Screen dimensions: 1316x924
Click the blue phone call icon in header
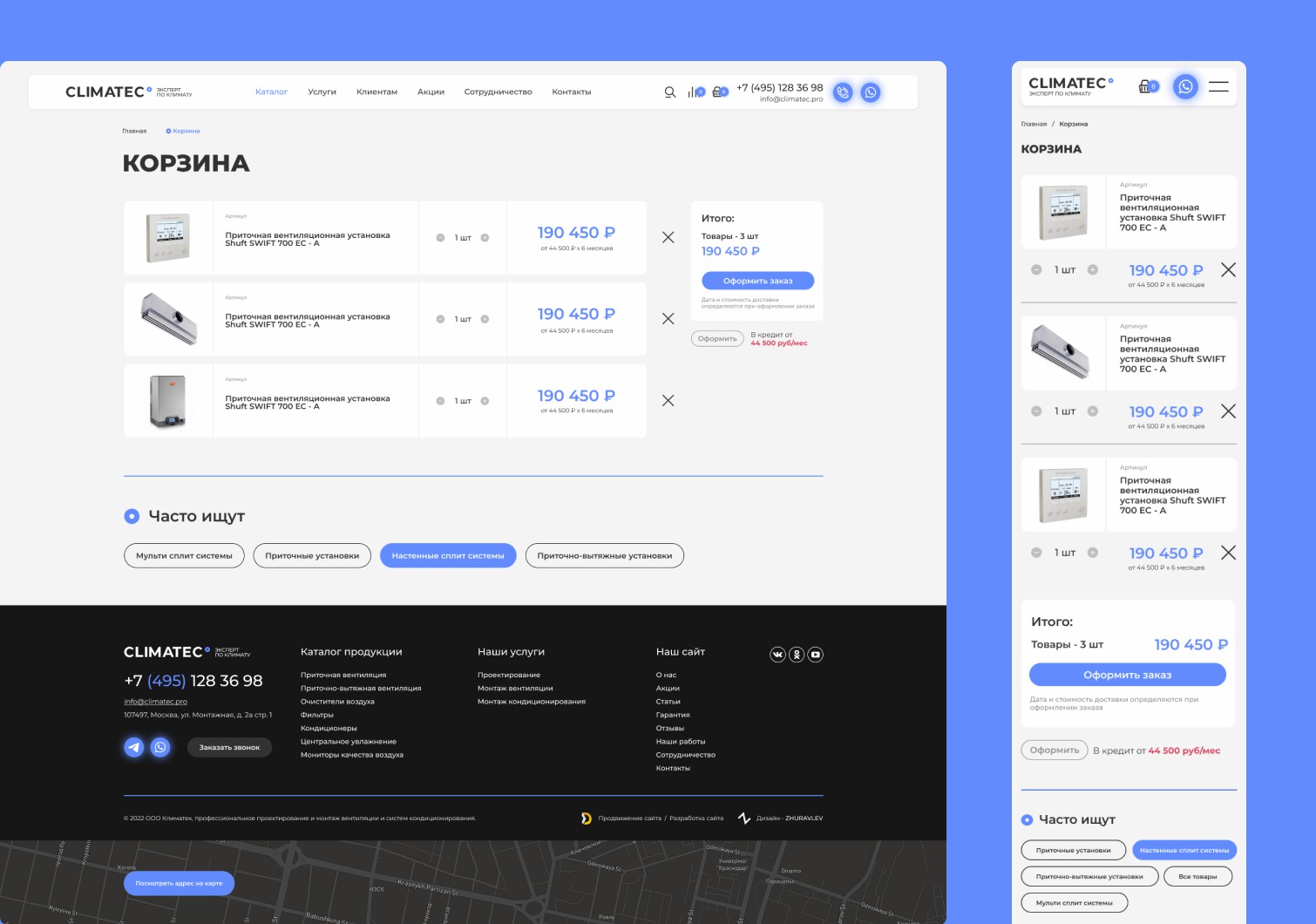(x=843, y=92)
